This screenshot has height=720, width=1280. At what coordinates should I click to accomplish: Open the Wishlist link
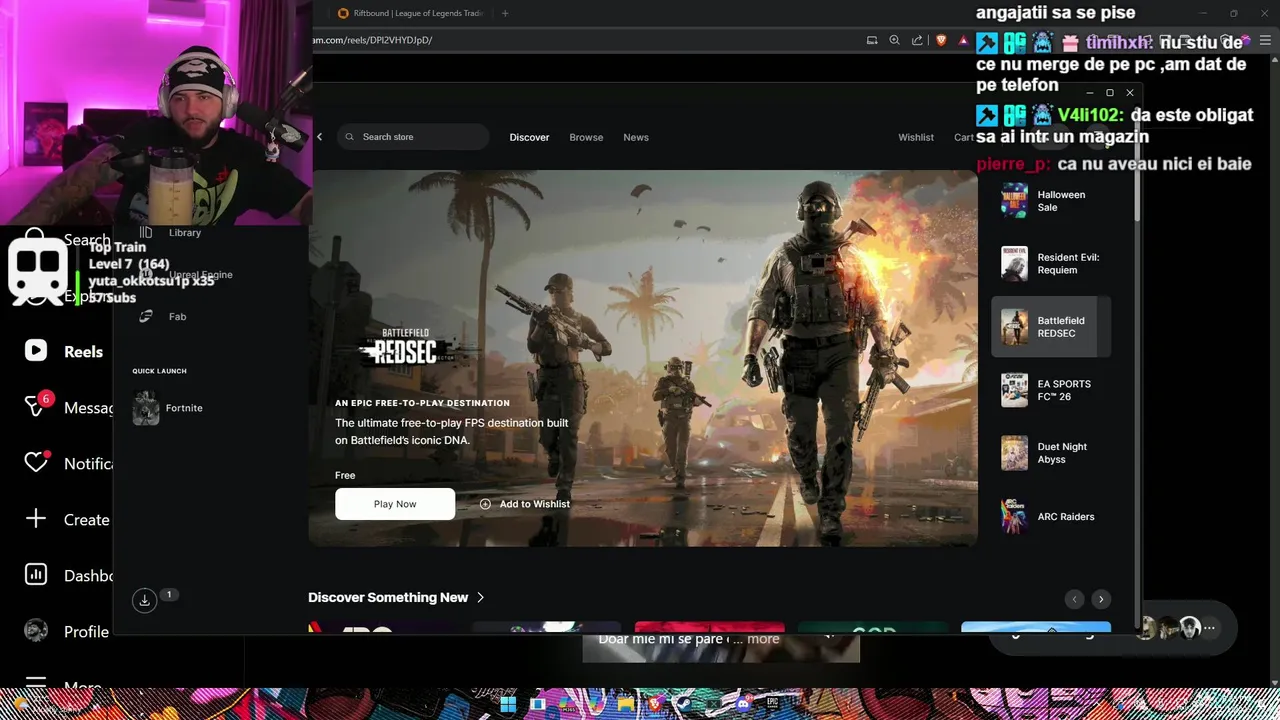pyautogui.click(x=916, y=137)
